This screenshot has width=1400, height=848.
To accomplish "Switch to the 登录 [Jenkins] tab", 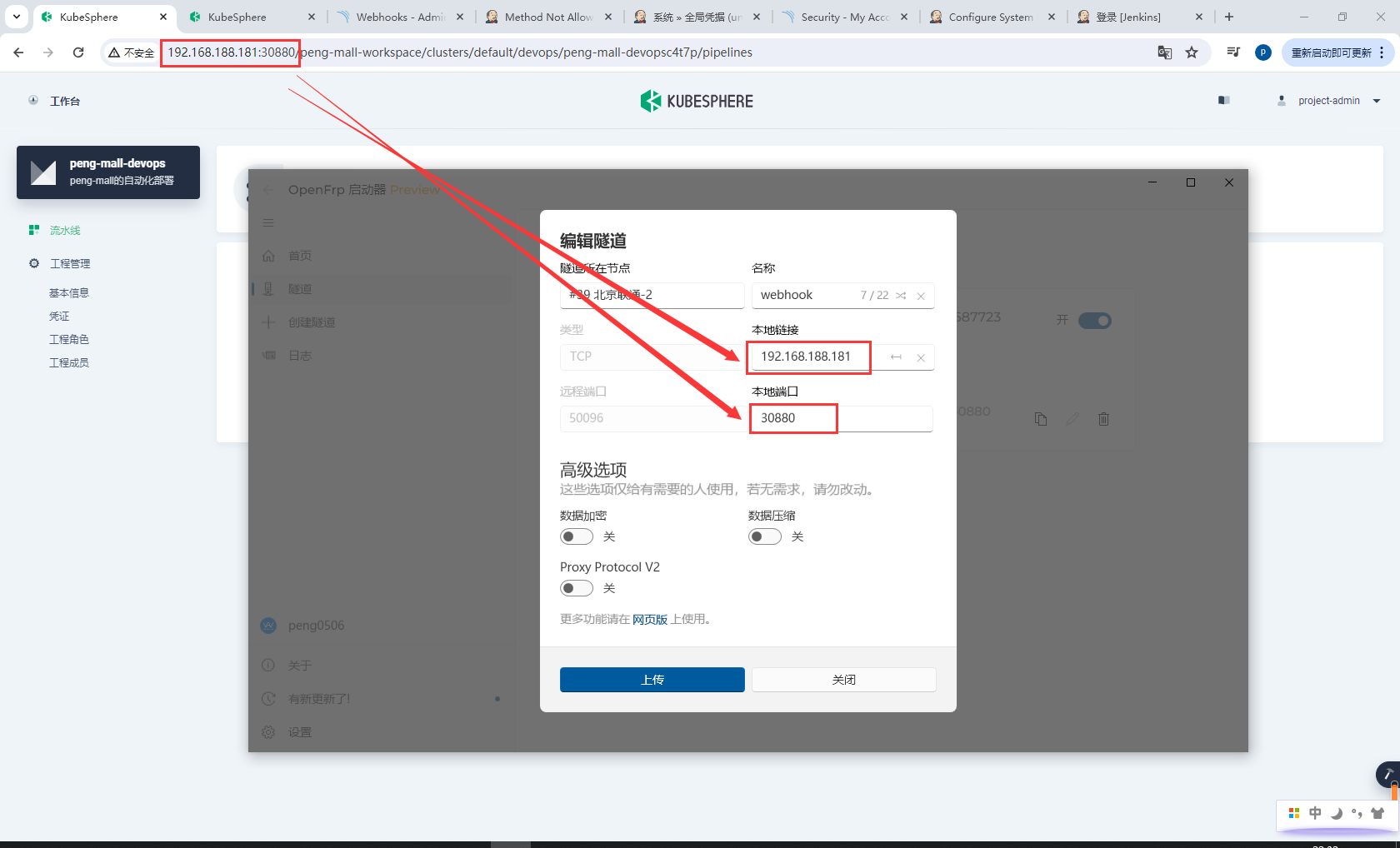I will 1140,17.
